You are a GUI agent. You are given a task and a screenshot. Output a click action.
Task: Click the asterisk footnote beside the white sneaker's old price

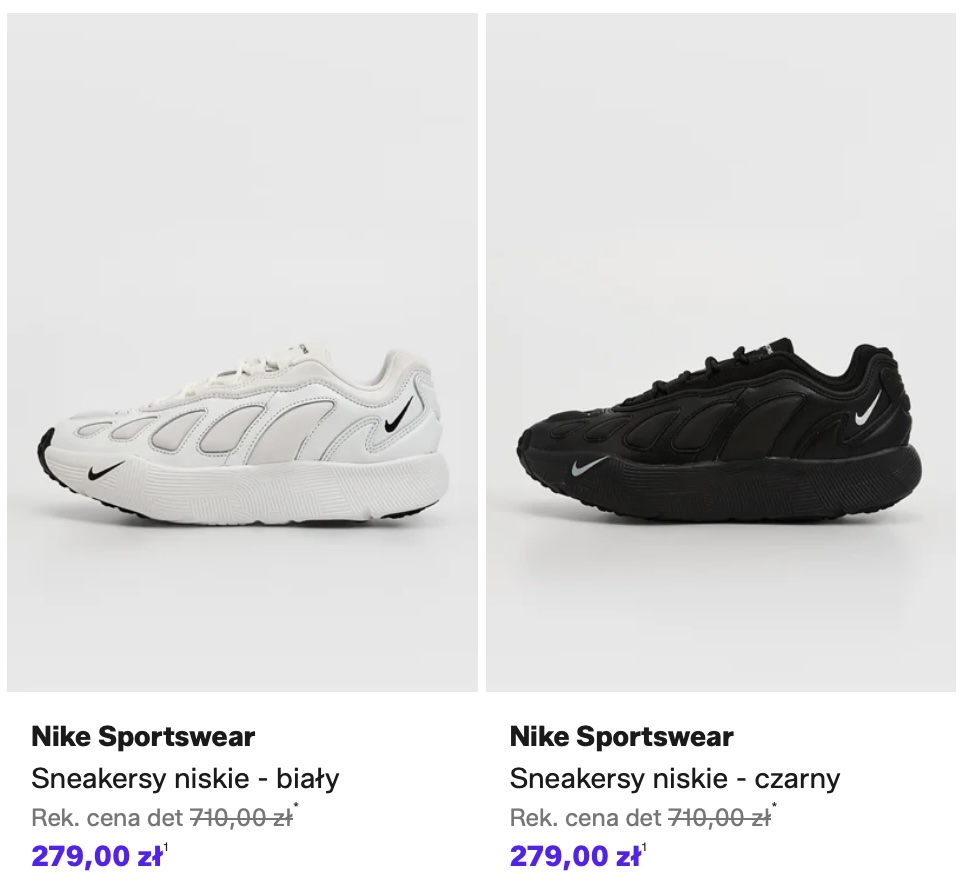pyautogui.click(x=296, y=809)
